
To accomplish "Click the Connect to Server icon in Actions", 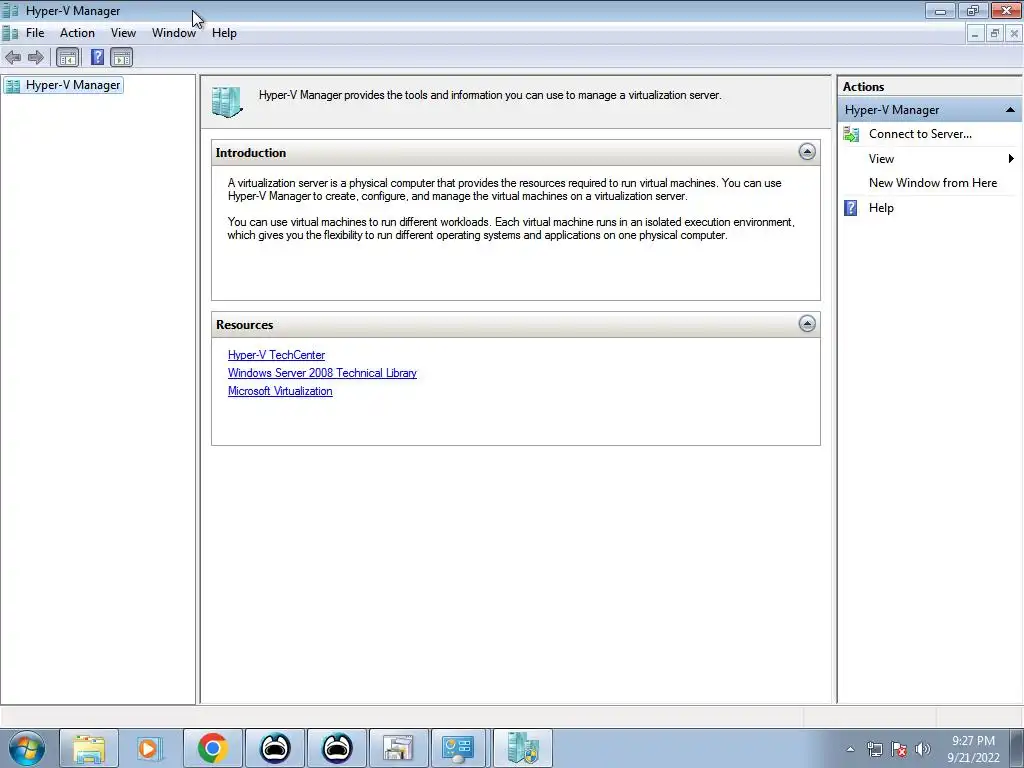I will coord(851,134).
